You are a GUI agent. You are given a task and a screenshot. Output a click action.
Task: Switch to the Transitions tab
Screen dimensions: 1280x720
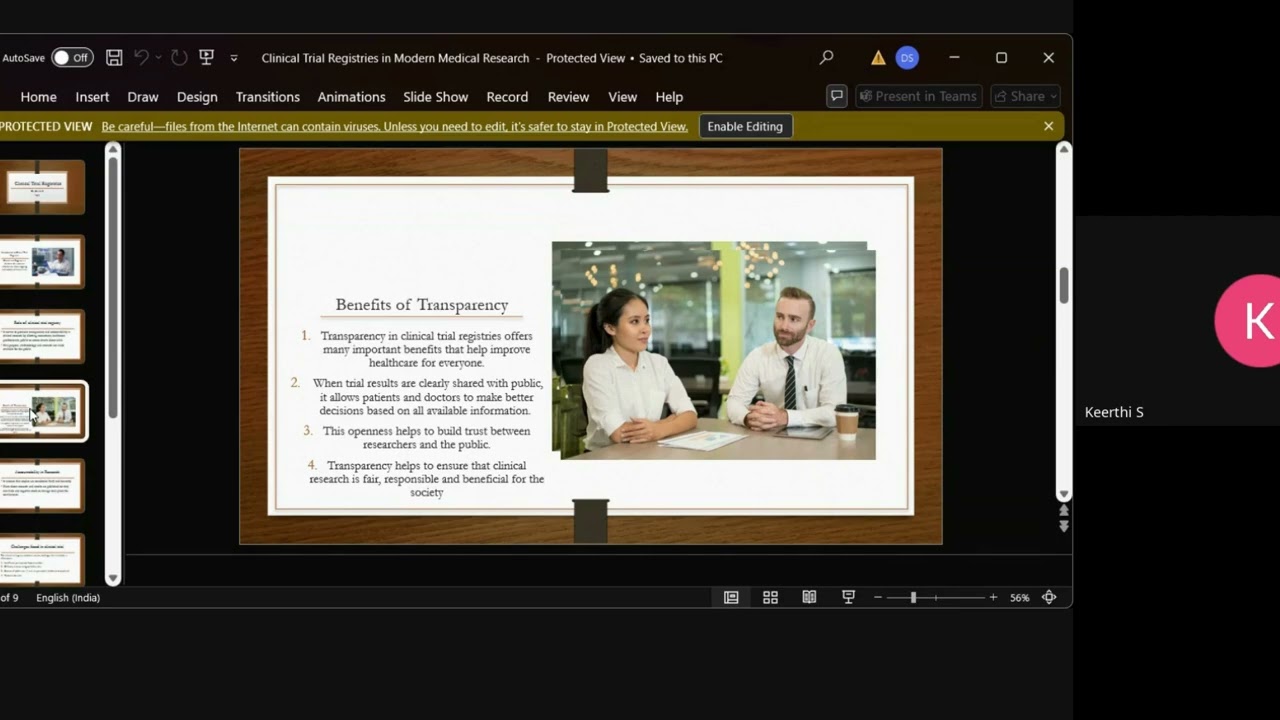pyautogui.click(x=267, y=97)
